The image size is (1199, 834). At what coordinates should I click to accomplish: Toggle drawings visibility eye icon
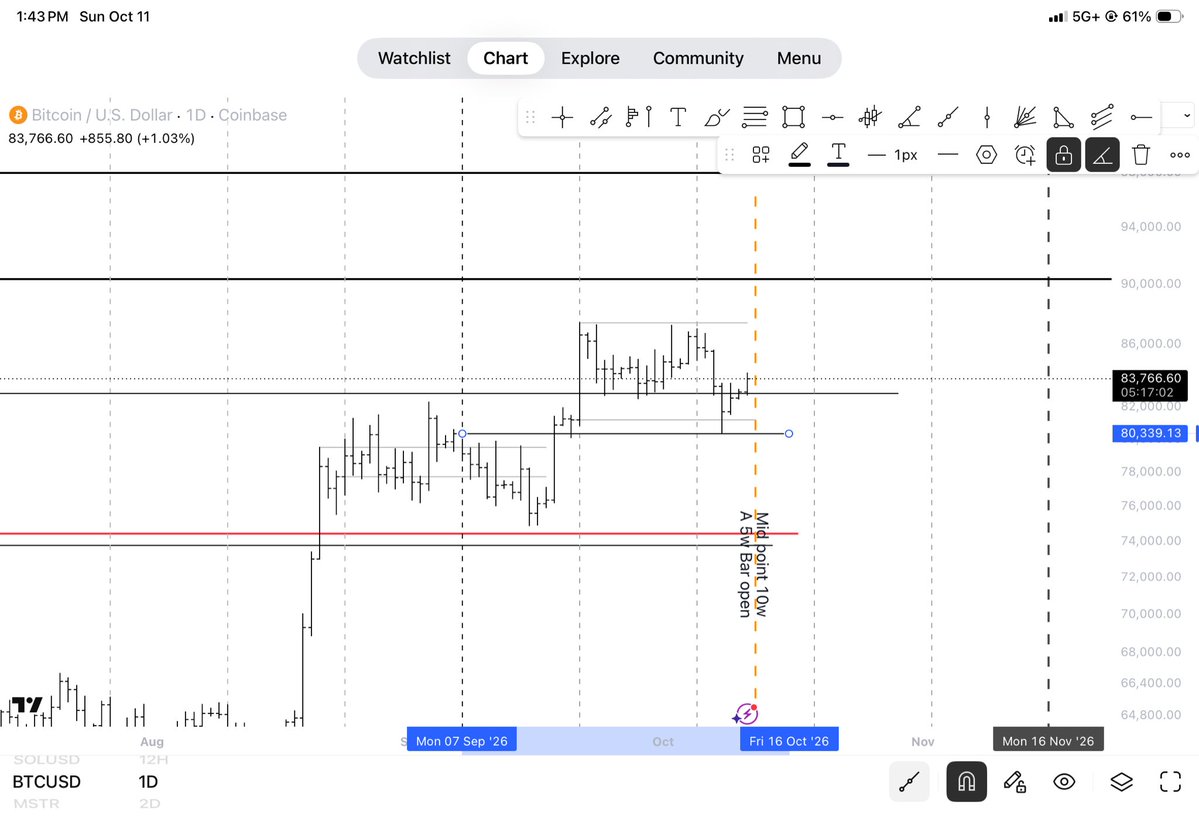click(x=1064, y=782)
